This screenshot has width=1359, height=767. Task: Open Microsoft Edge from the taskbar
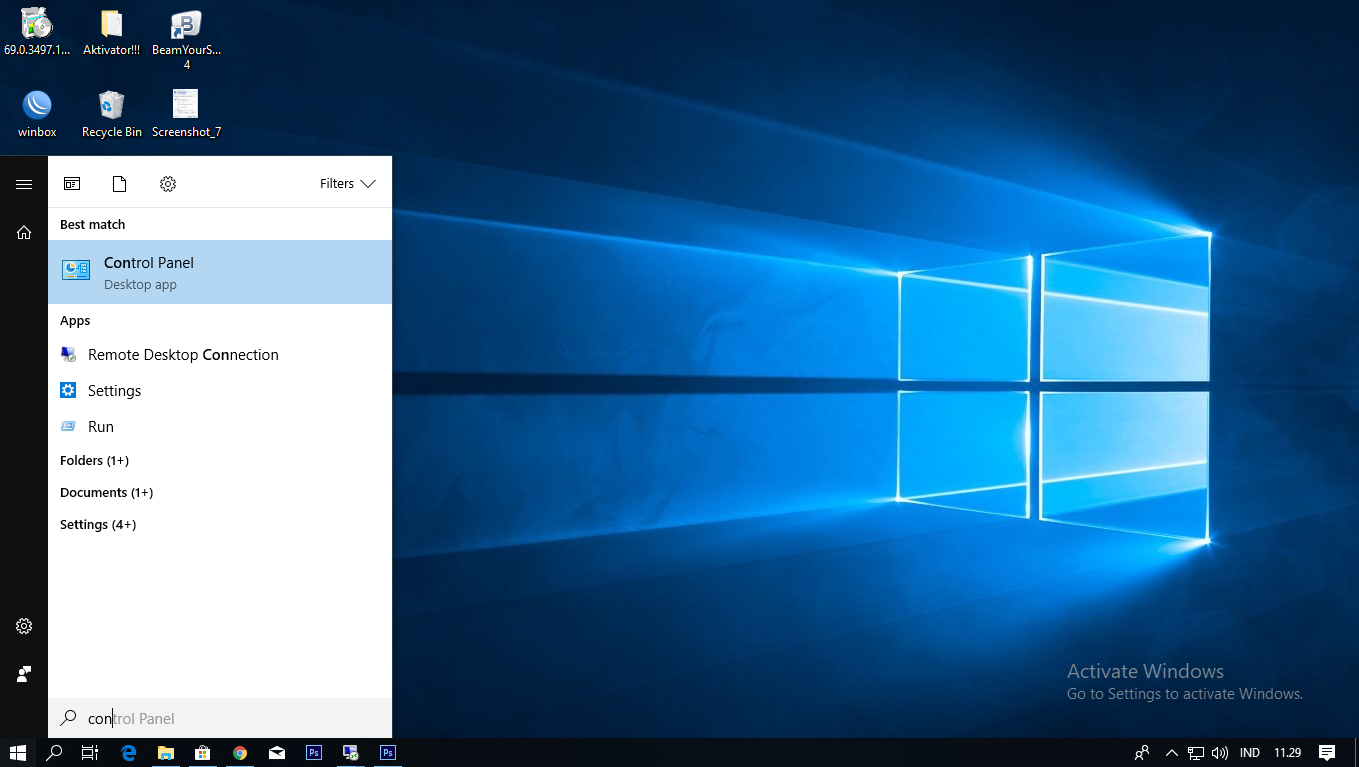coord(128,752)
